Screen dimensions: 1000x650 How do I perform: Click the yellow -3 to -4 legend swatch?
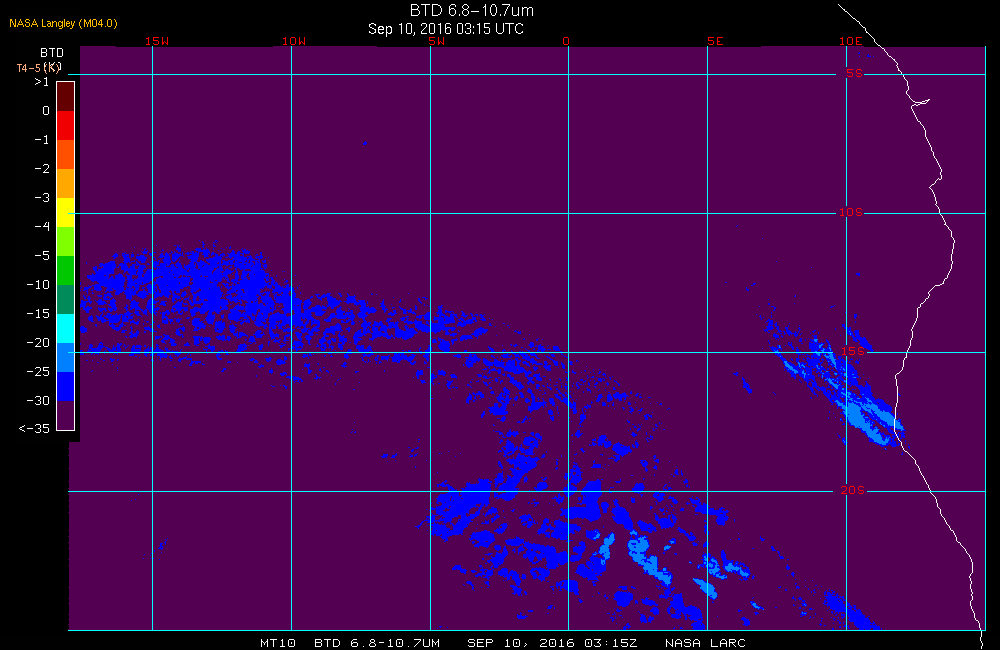66,212
